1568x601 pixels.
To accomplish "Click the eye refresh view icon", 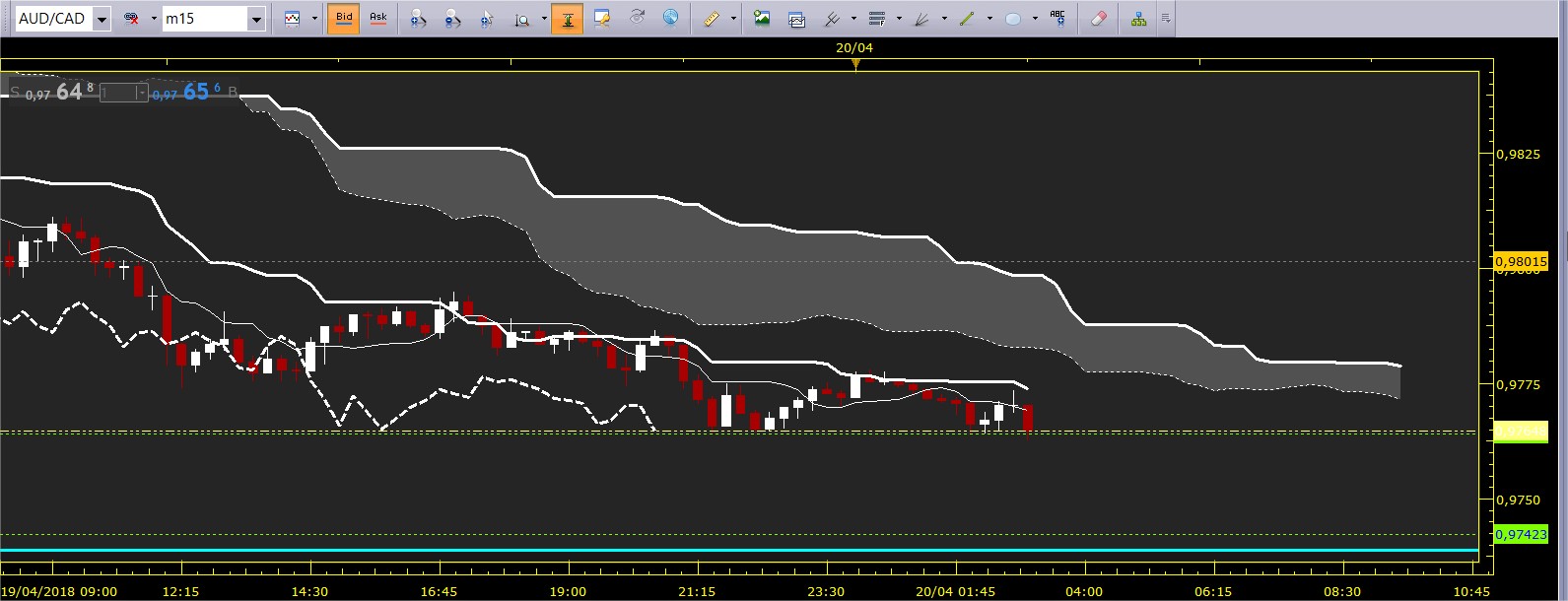I will 637,18.
